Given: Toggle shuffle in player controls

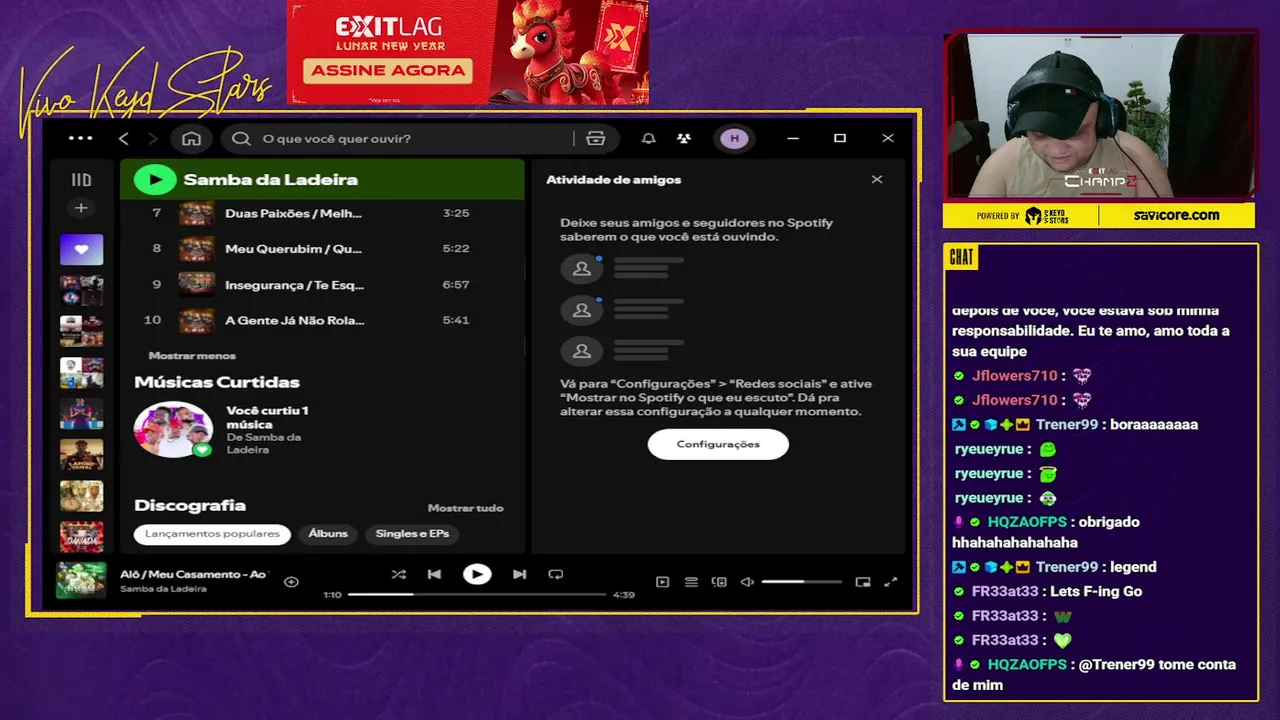Looking at the screenshot, I should coord(399,574).
